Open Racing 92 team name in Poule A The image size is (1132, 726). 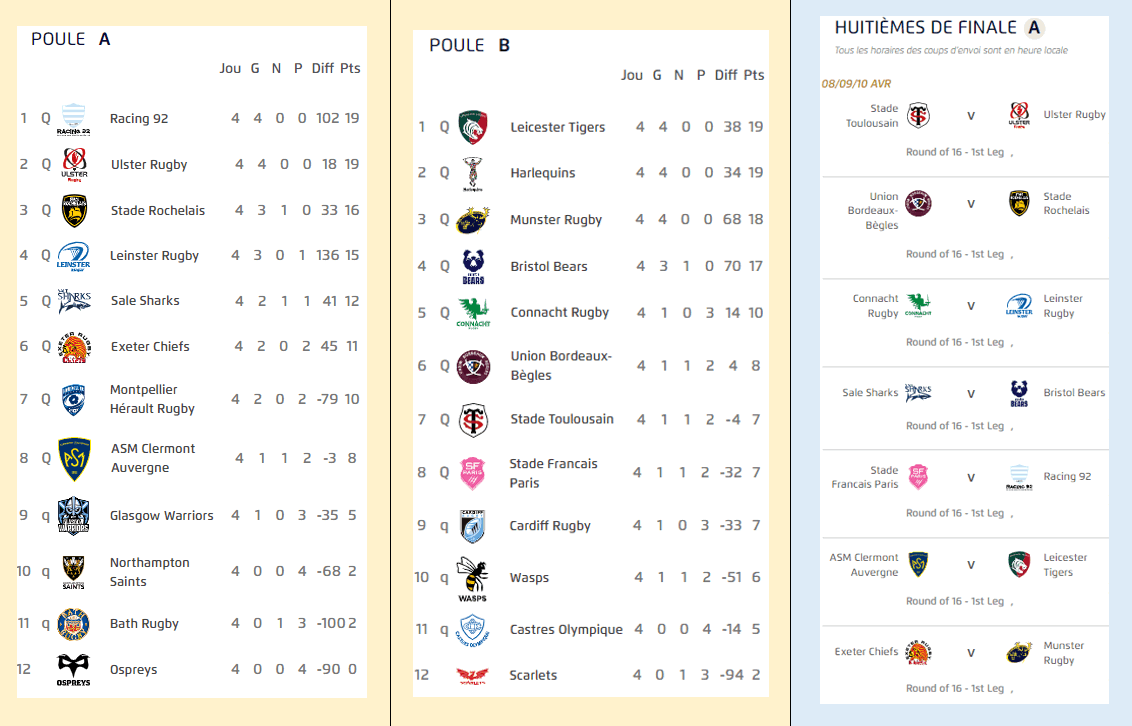(139, 119)
